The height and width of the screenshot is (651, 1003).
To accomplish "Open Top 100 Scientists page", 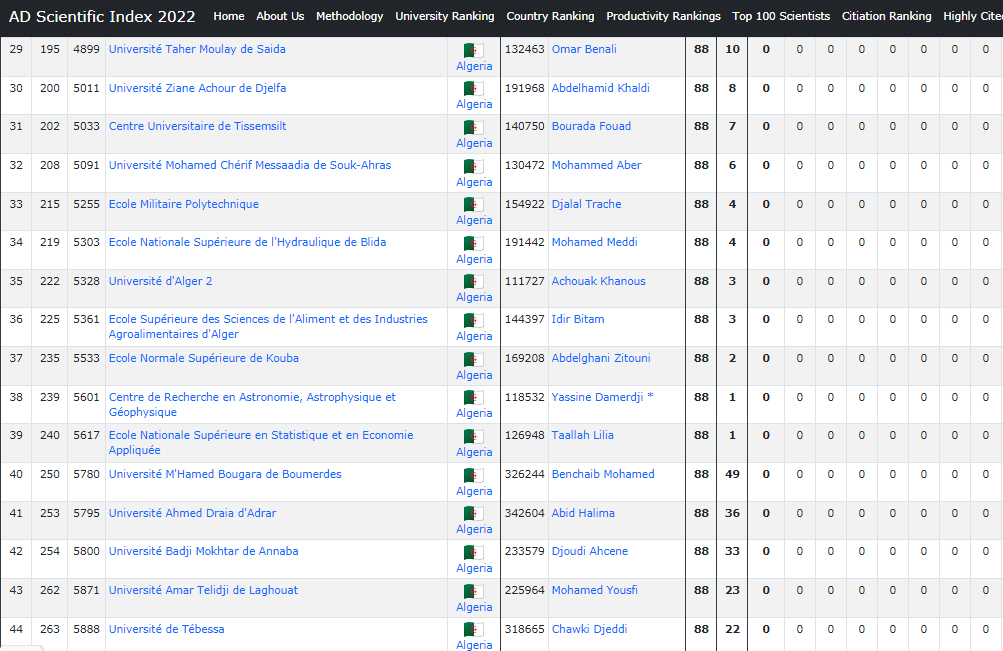I will pyautogui.click(x=781, y=16).
